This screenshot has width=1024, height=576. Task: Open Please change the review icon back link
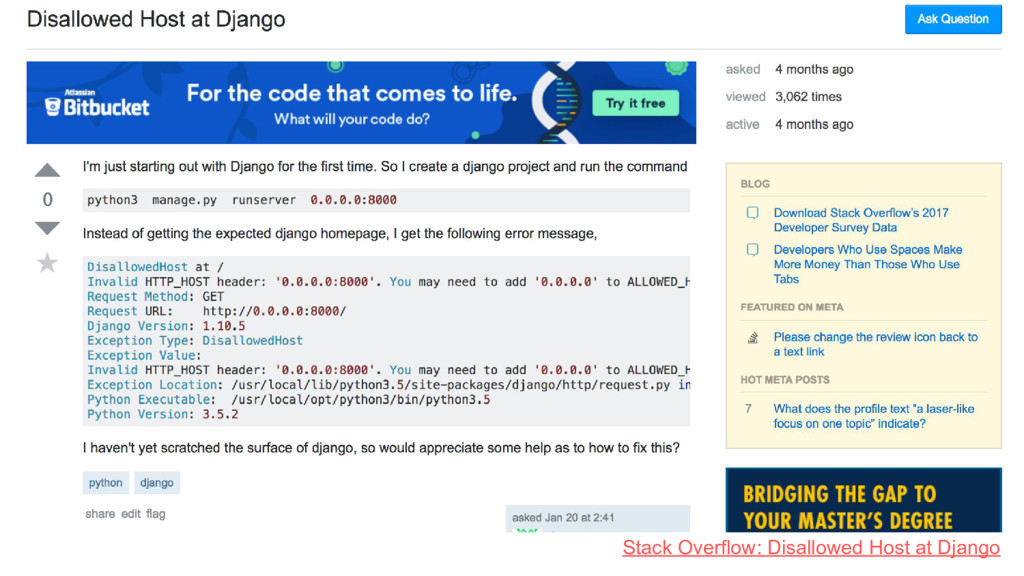pyautogui.click(x=875, y=344)
